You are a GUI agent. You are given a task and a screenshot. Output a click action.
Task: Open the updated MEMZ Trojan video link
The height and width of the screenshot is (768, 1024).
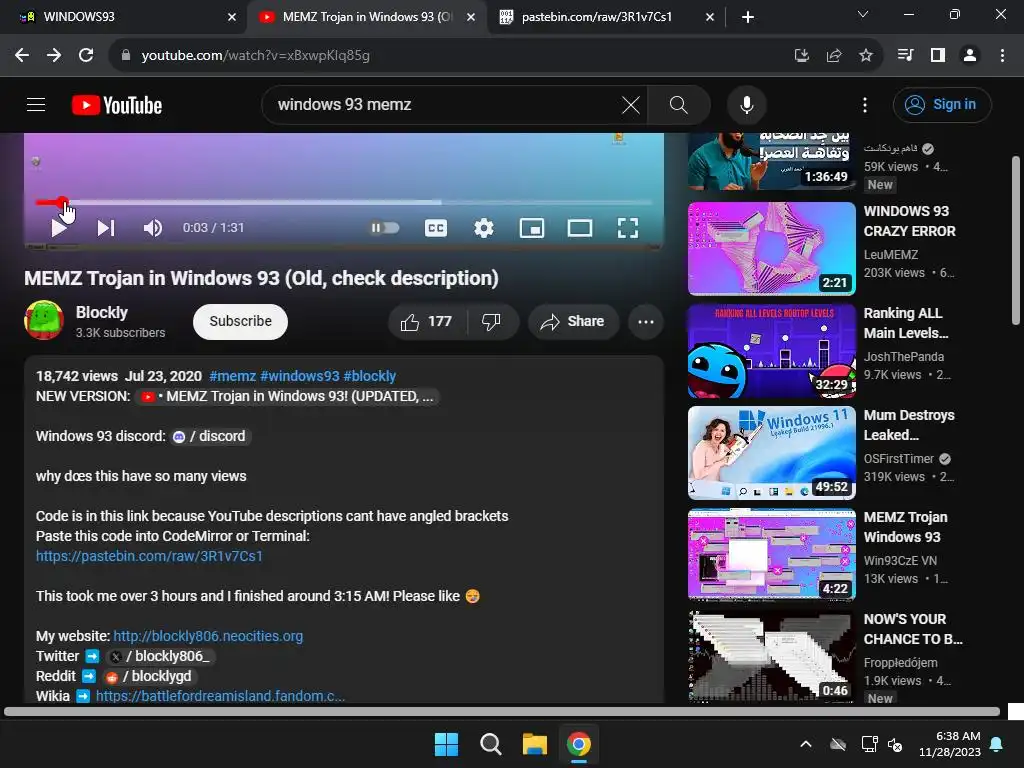[x=287, y=396]
